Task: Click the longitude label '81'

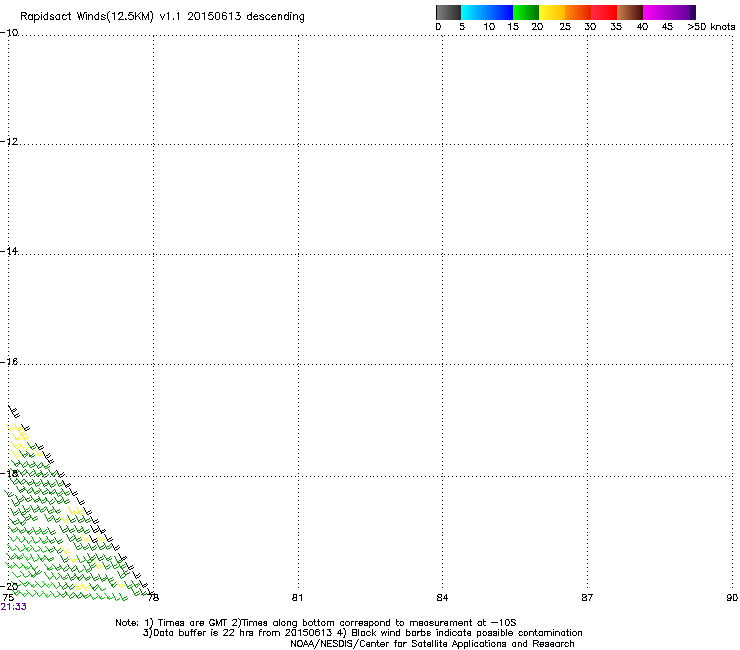Action: (297, 598)
